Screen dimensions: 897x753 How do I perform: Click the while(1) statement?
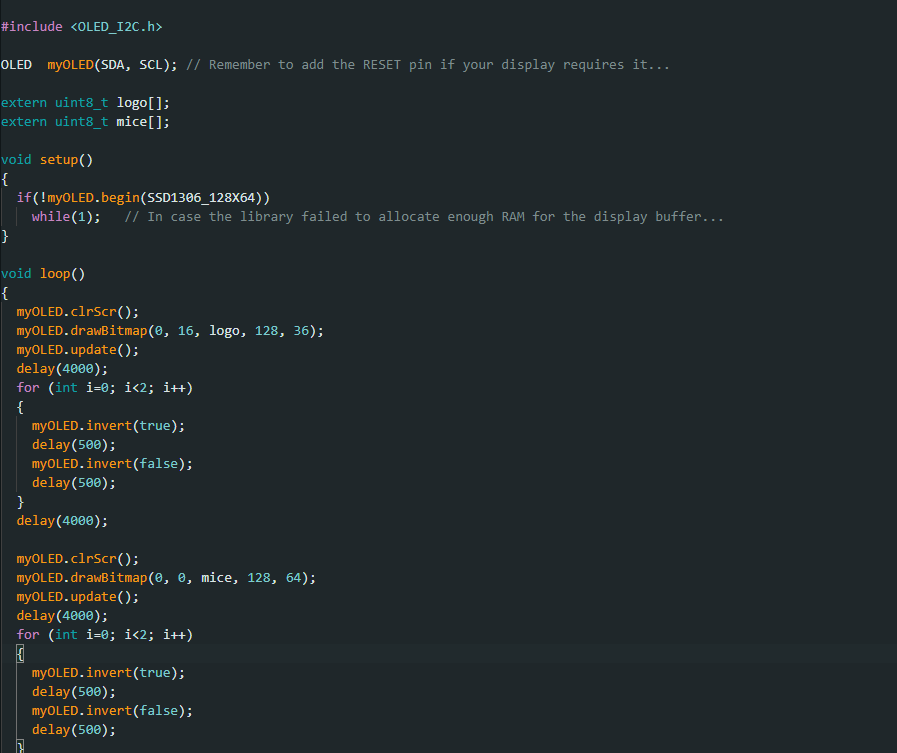66,217
